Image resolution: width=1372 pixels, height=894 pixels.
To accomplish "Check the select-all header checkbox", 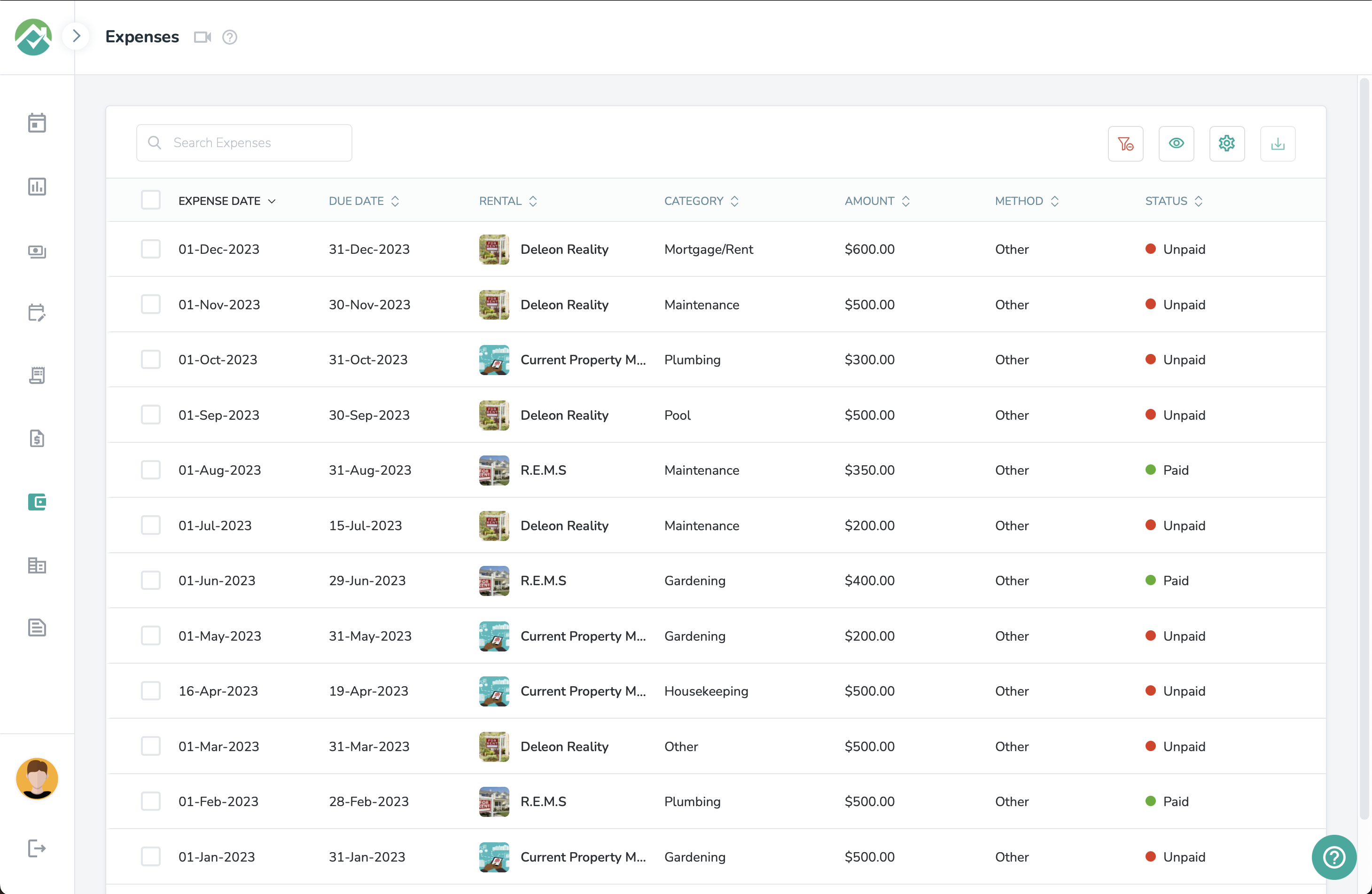I will click(151, 201).
